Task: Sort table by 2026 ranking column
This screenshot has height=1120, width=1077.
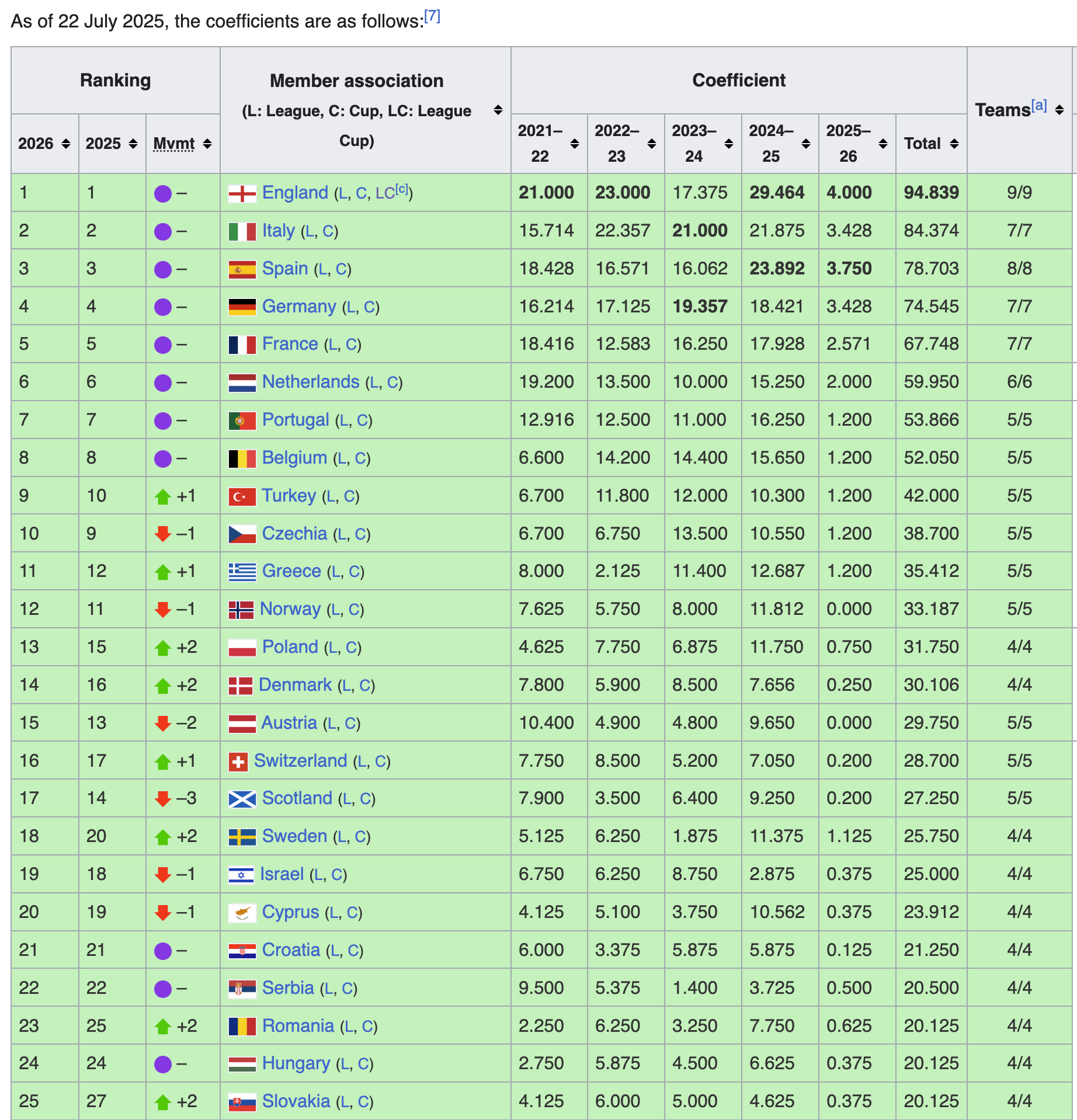Action: (x=66, y=144)
